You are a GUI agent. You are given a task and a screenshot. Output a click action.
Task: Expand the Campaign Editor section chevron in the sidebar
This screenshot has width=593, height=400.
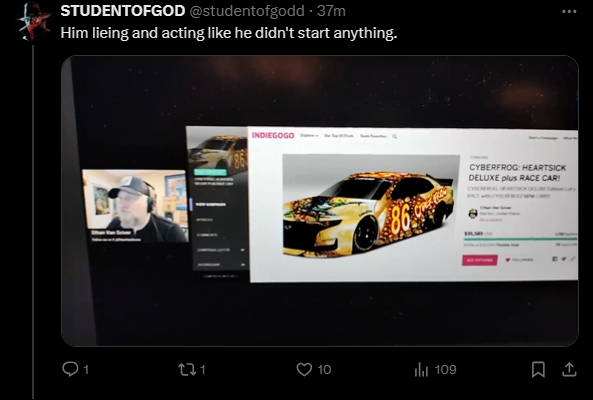tap(242, 250)
